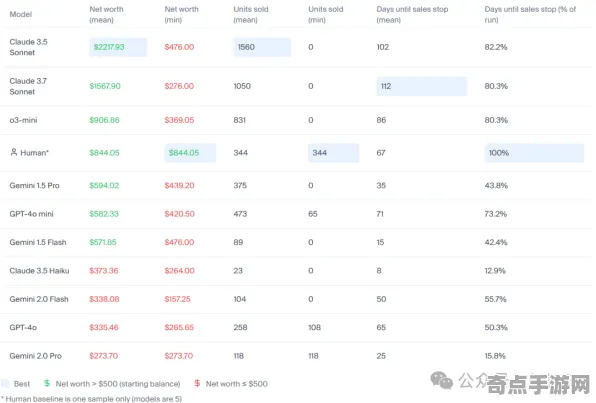Click the 12.9% value for Claude 3.5 Haiku
The image size is (596, 403).
pyautogui.click(x=495, y=271)
